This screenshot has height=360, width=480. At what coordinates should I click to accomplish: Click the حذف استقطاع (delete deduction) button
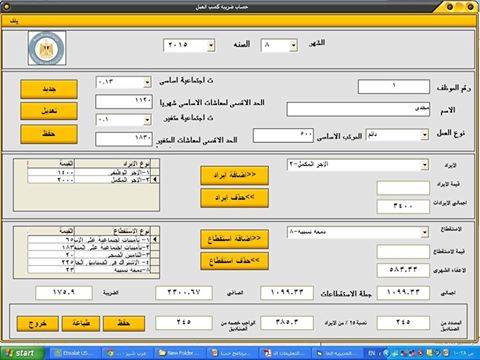pyautogui.click(x=234, y=261)
